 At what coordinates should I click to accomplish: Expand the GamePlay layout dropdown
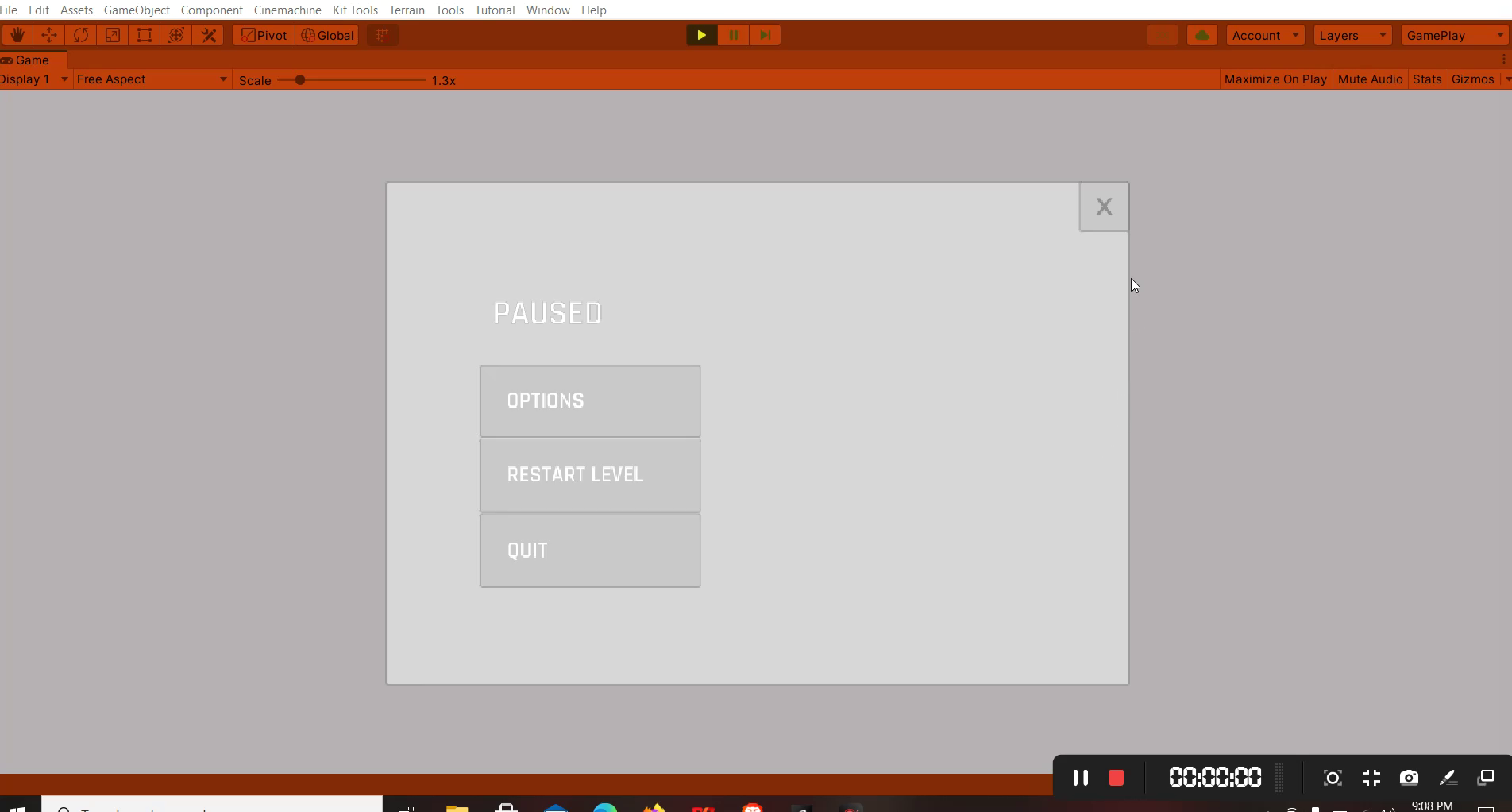1453,35
